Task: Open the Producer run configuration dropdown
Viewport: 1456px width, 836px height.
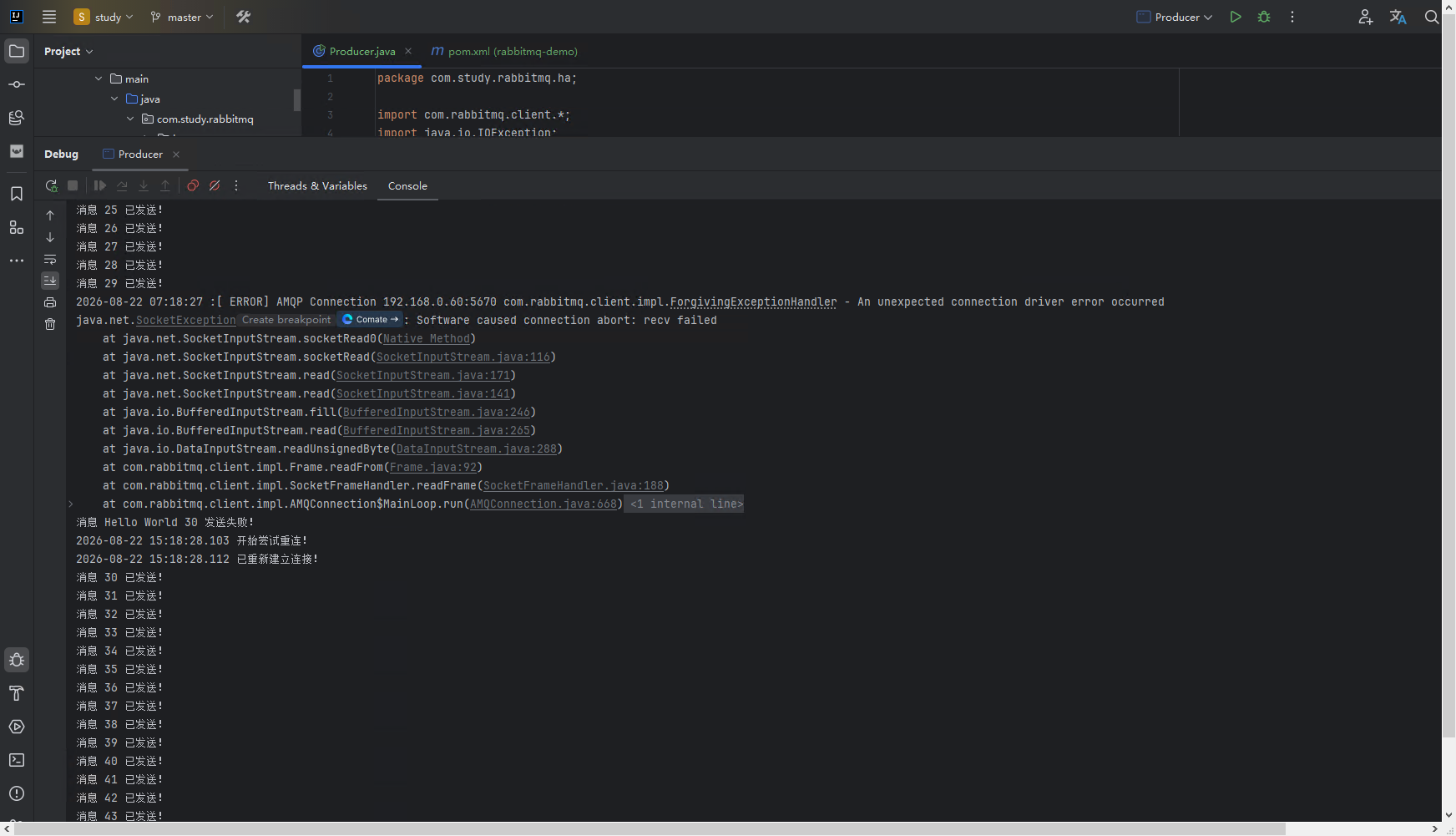Action: pyautogui.click(x=1175, y=17)
